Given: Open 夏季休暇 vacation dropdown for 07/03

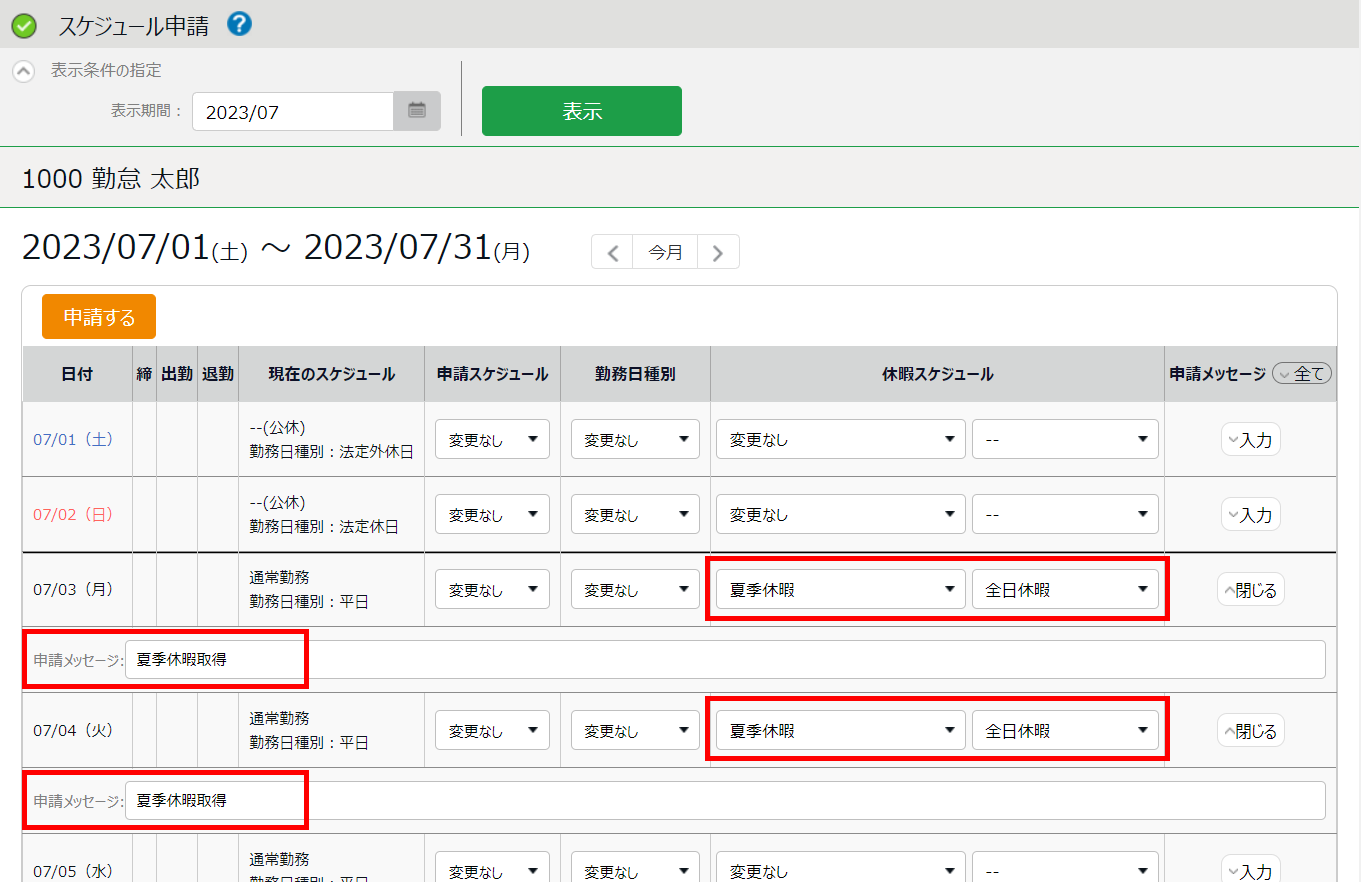Looking at the screenshot, I should (x=840, y=590).
